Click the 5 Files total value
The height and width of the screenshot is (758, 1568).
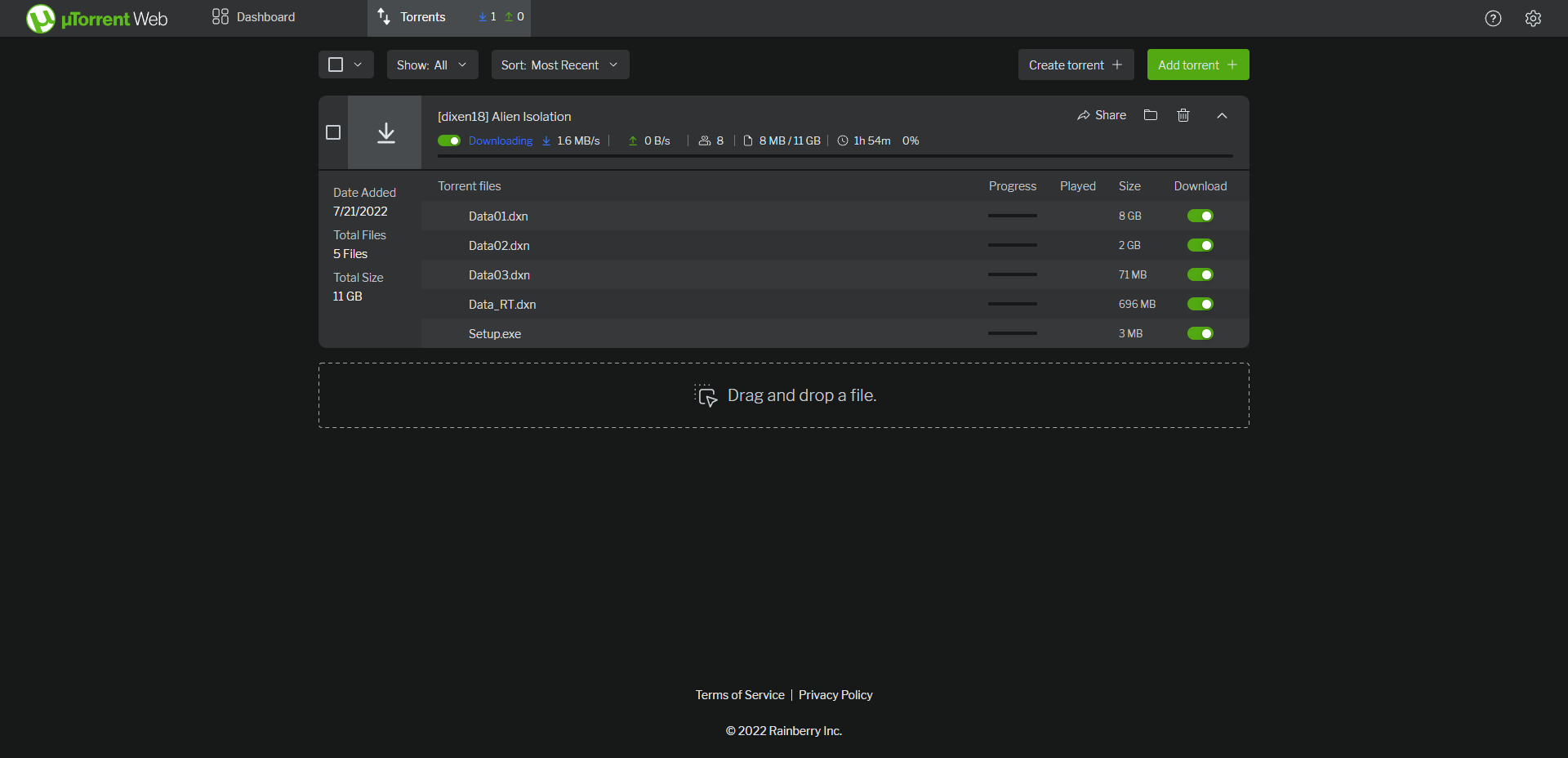[x=350, y=254]
